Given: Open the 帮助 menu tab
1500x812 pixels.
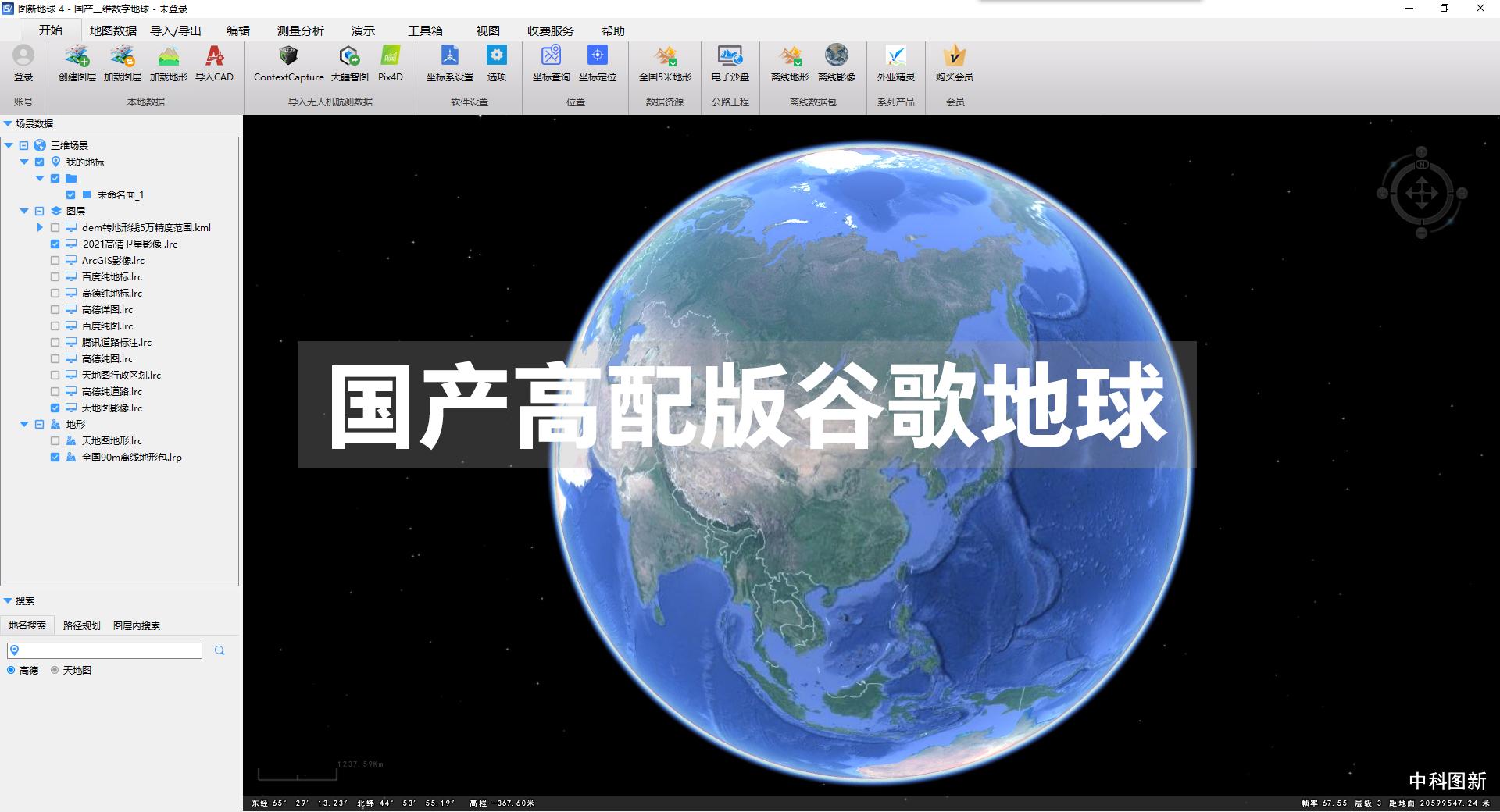Looking at the screenshot, I should click(613, 30).
